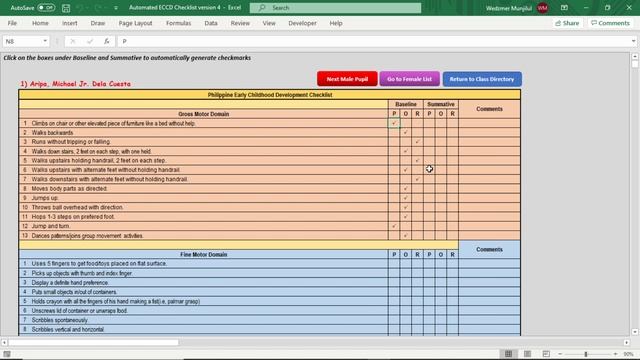Click 'Hops 1-3 steps on preferred foot' text
640x360 pixels.
(x=73, y=217)
